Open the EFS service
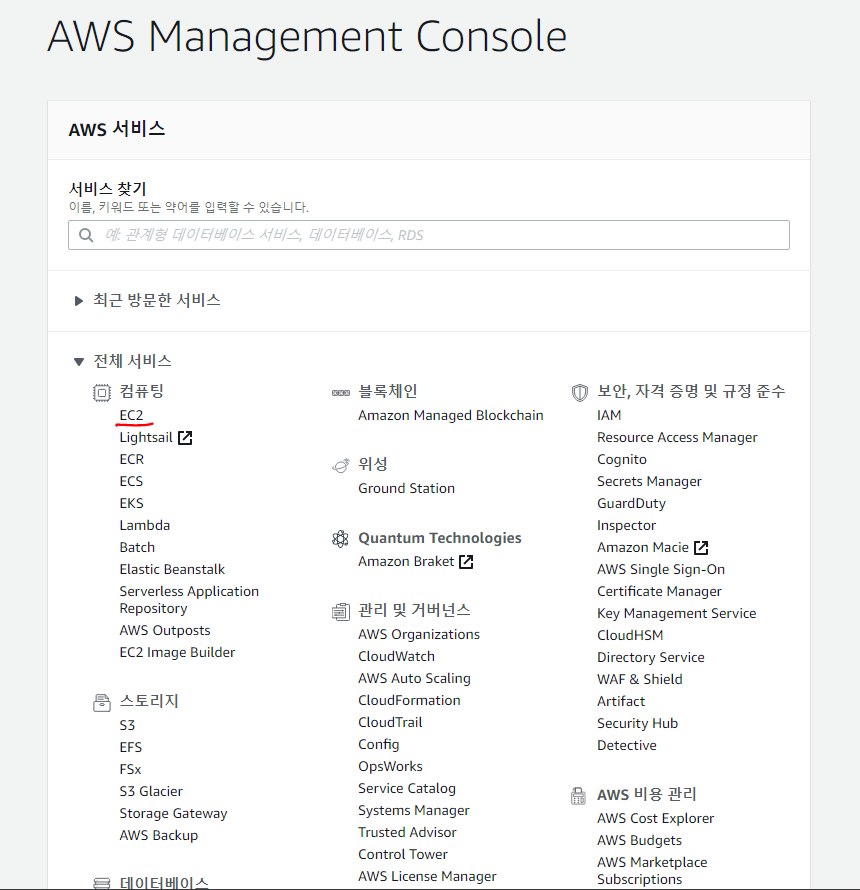The image size is (860, 890). tap(131, 748)
